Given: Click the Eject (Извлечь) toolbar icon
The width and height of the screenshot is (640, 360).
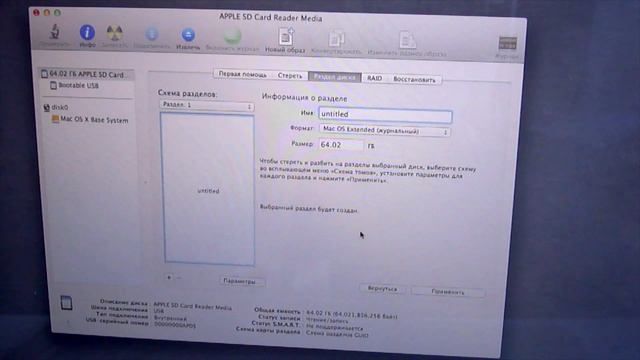Looking at the screenshot, I should tap(188, 35).
